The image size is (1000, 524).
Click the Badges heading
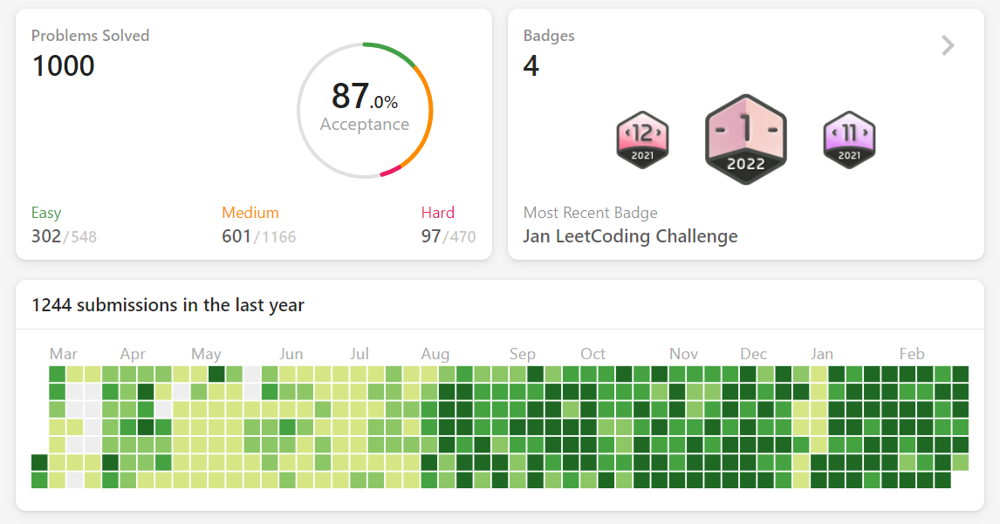[x=548, y=36]
